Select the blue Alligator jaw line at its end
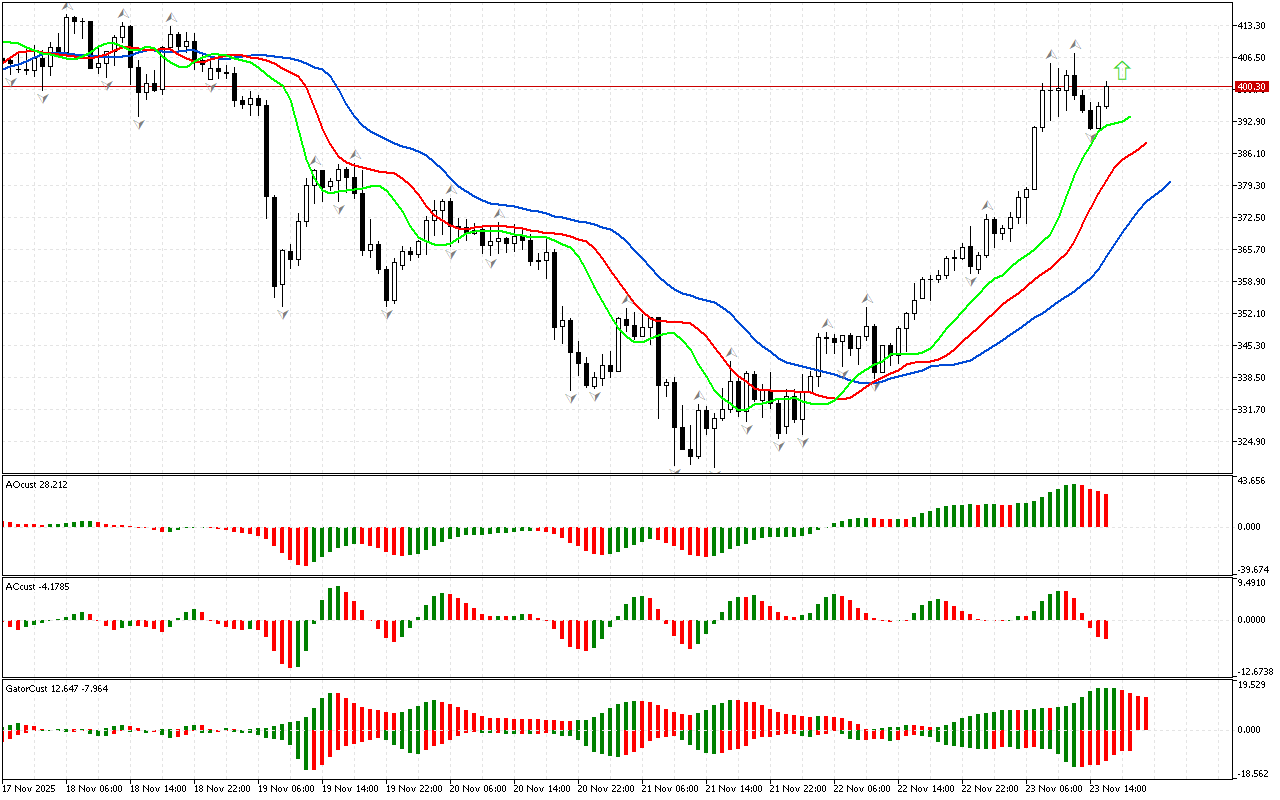The height and width of the screenshot is (800, 1280). (1168, 183)
